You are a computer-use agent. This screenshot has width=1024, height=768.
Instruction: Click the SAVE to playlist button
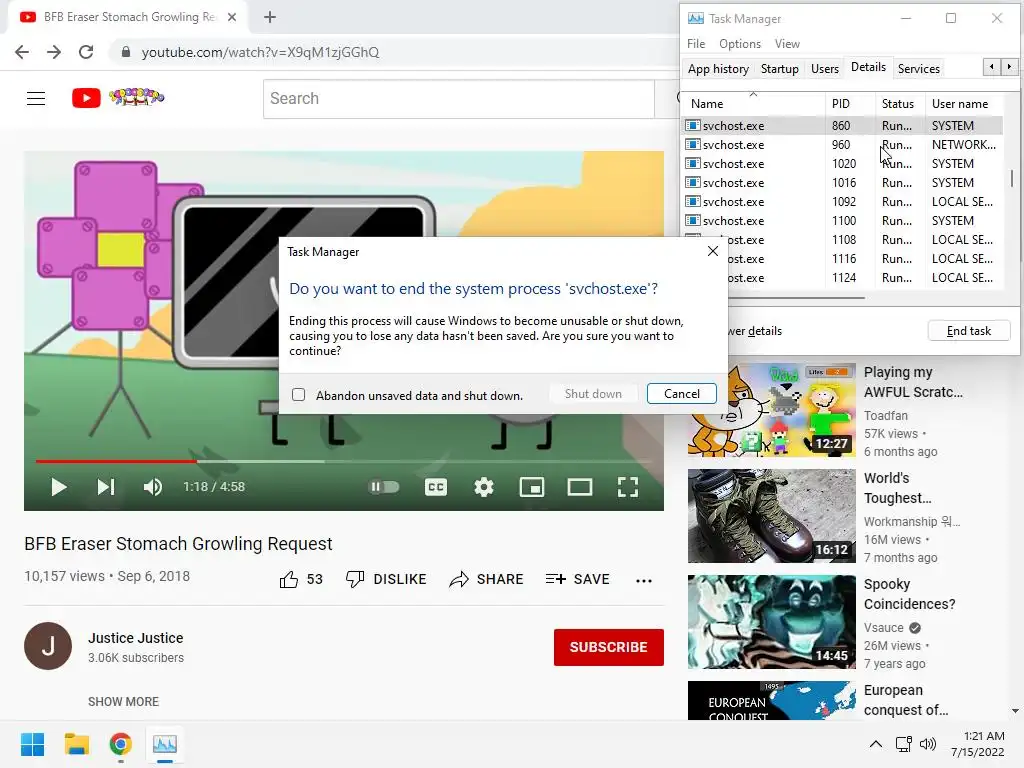(x=577, y=579)
